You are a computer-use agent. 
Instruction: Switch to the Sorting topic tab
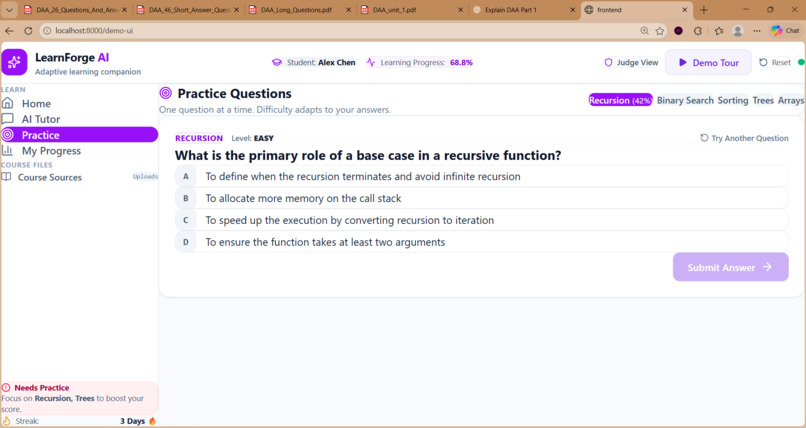pyautogui.click(x=733, y=100)
